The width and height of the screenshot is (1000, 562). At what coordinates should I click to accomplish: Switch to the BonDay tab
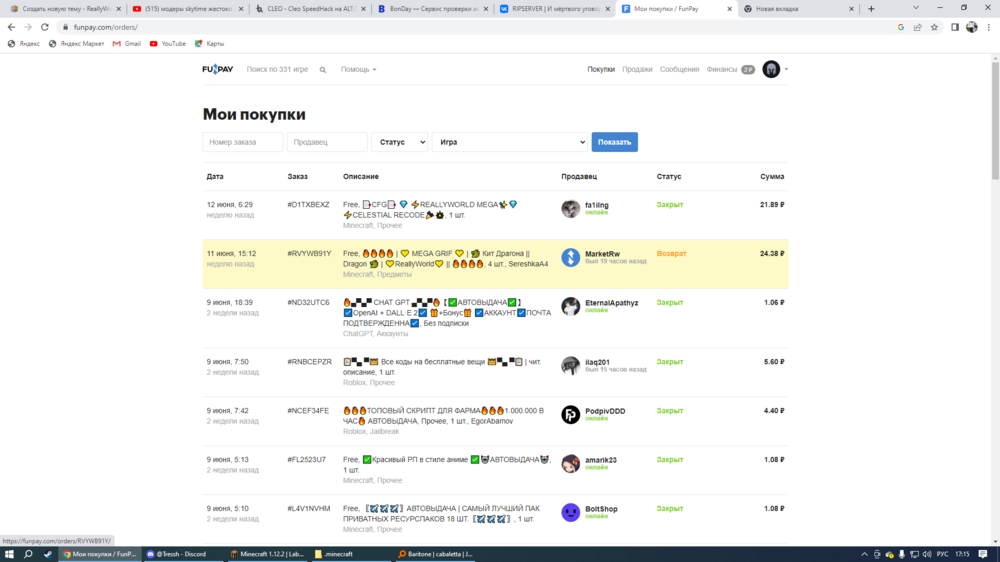click(x=433, y=9)
